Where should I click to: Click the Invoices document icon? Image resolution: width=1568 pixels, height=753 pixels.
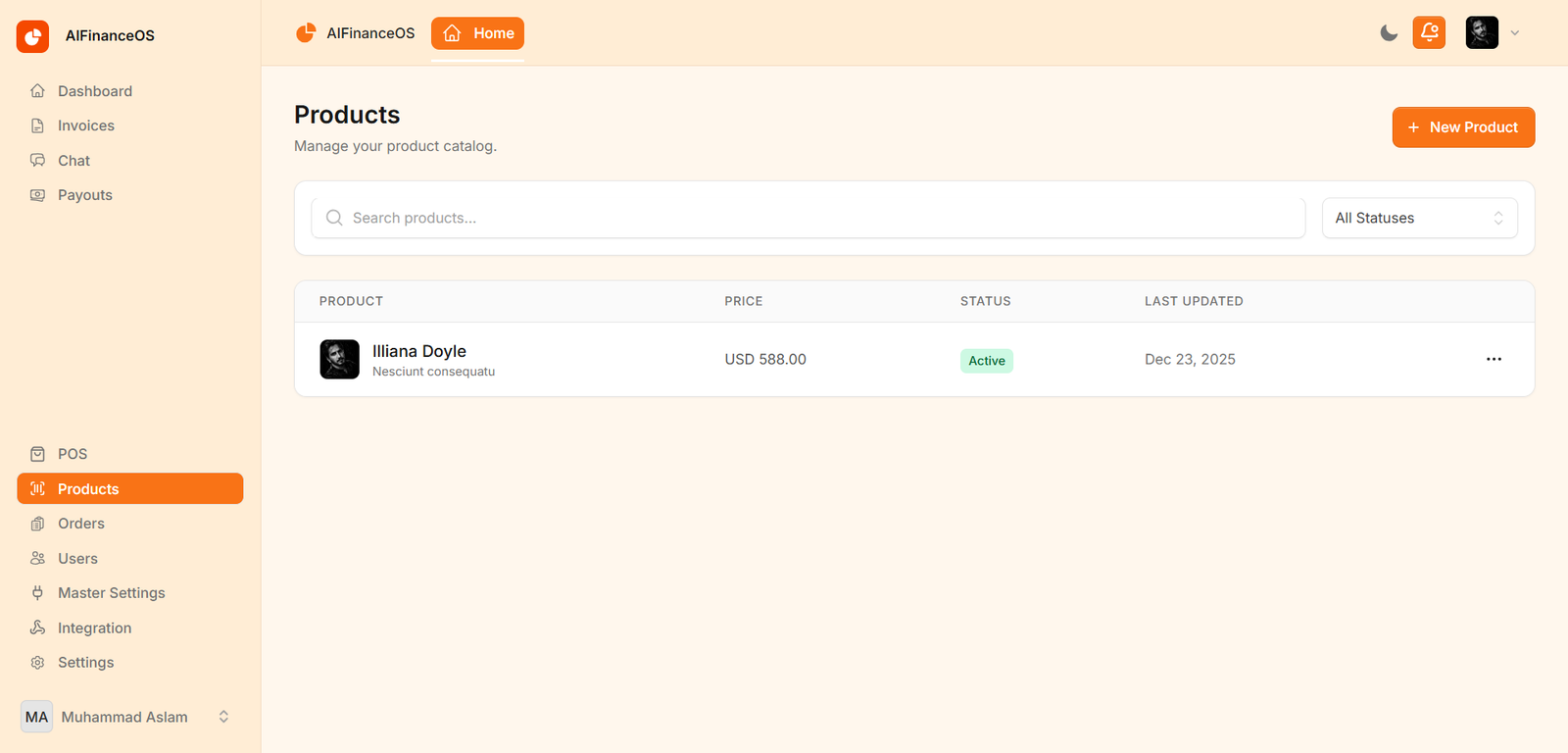[x=37, y=125]
